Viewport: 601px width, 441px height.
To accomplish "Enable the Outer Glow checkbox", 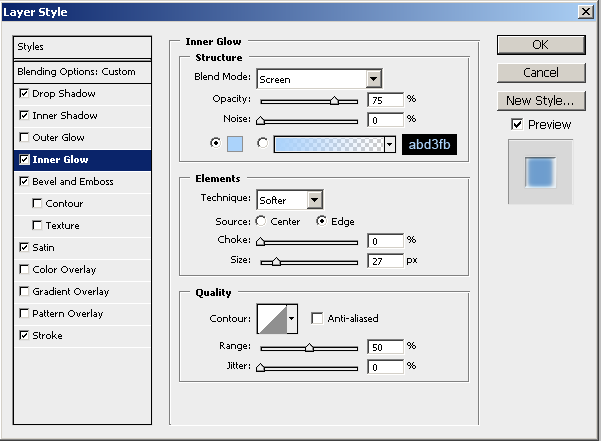I will pos(25,138).
